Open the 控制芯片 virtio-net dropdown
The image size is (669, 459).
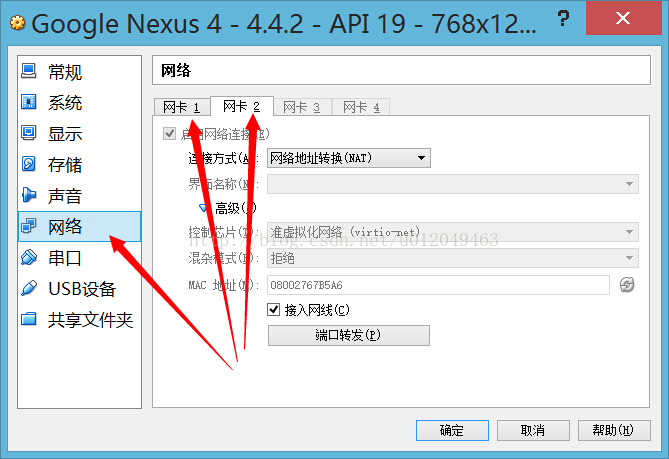453,232
